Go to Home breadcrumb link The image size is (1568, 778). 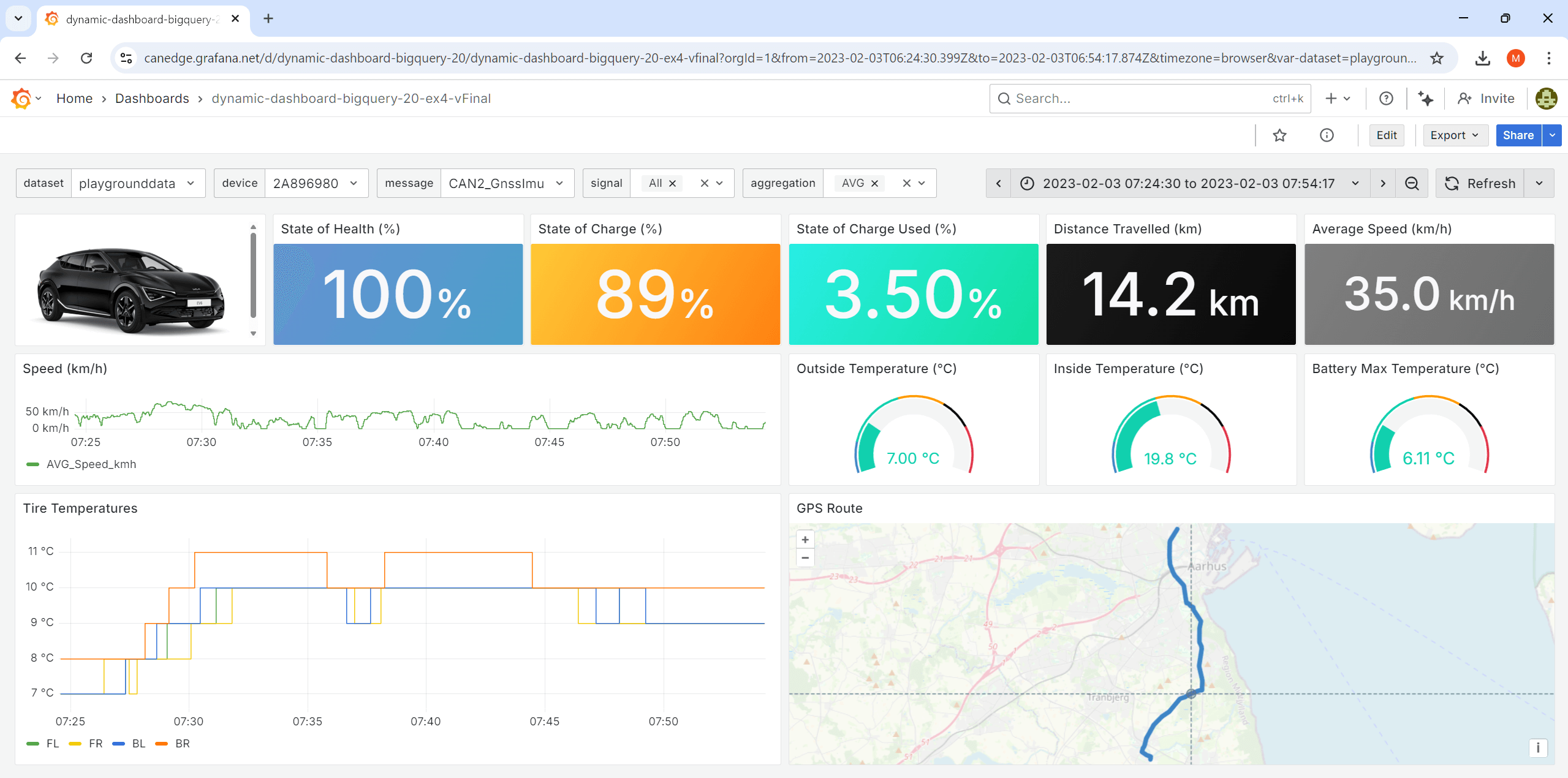(74, 99)
